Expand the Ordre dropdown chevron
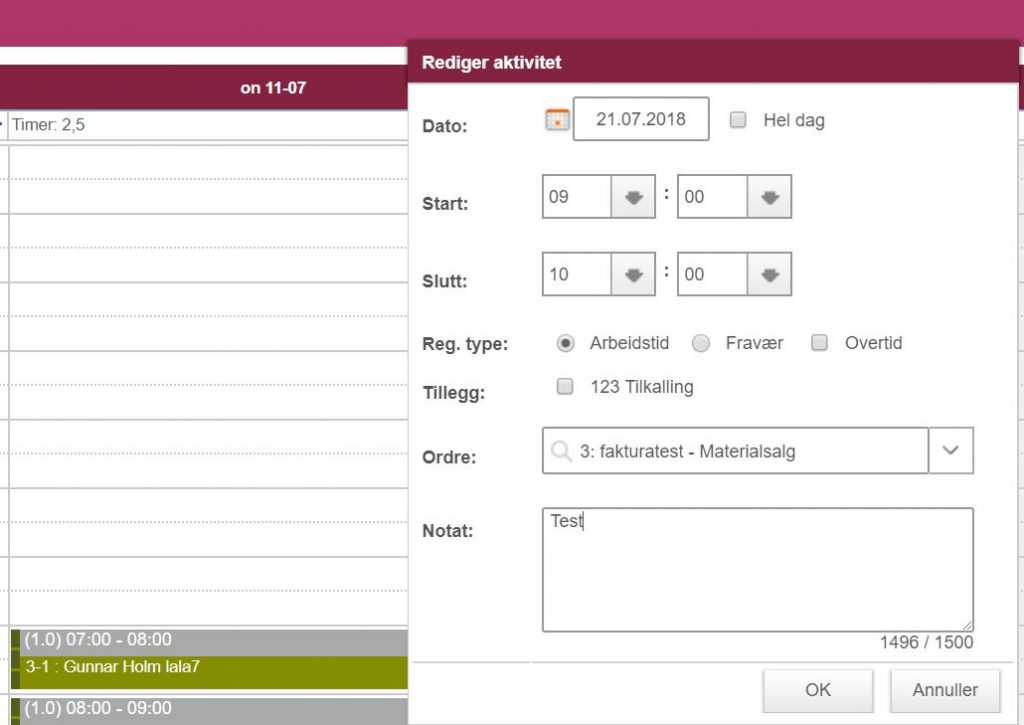Image resolution: width=1024 pixels, height=725 pixels. pos(951,451)
